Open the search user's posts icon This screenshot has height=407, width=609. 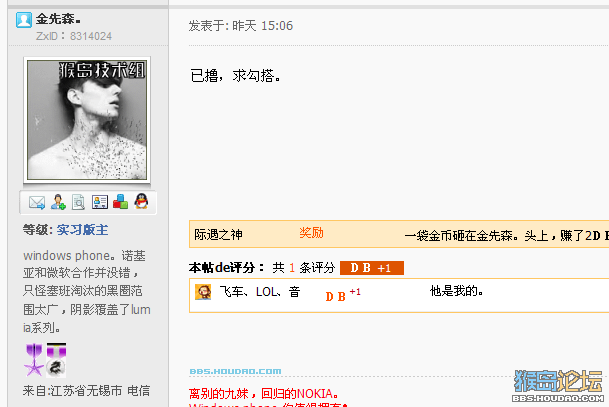pyautogui.click(x=78, y=202)
